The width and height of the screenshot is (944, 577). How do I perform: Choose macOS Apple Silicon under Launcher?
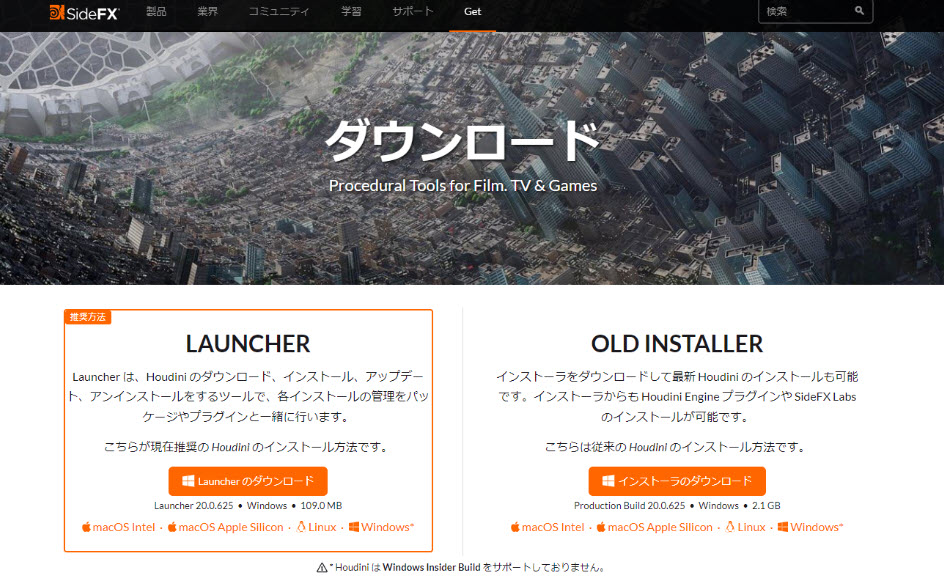pos(225,527)
